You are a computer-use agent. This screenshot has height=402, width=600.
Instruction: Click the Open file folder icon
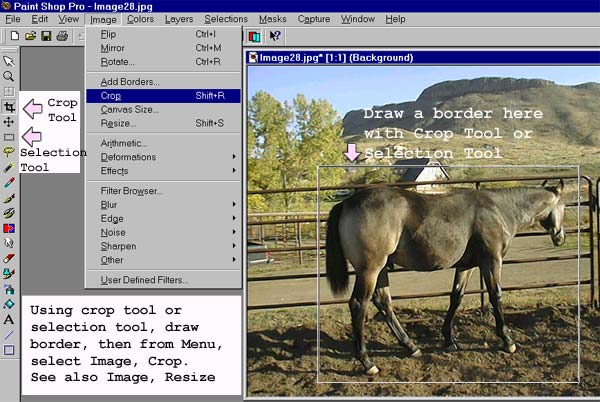pyautogui.click(x=30, y=37)
